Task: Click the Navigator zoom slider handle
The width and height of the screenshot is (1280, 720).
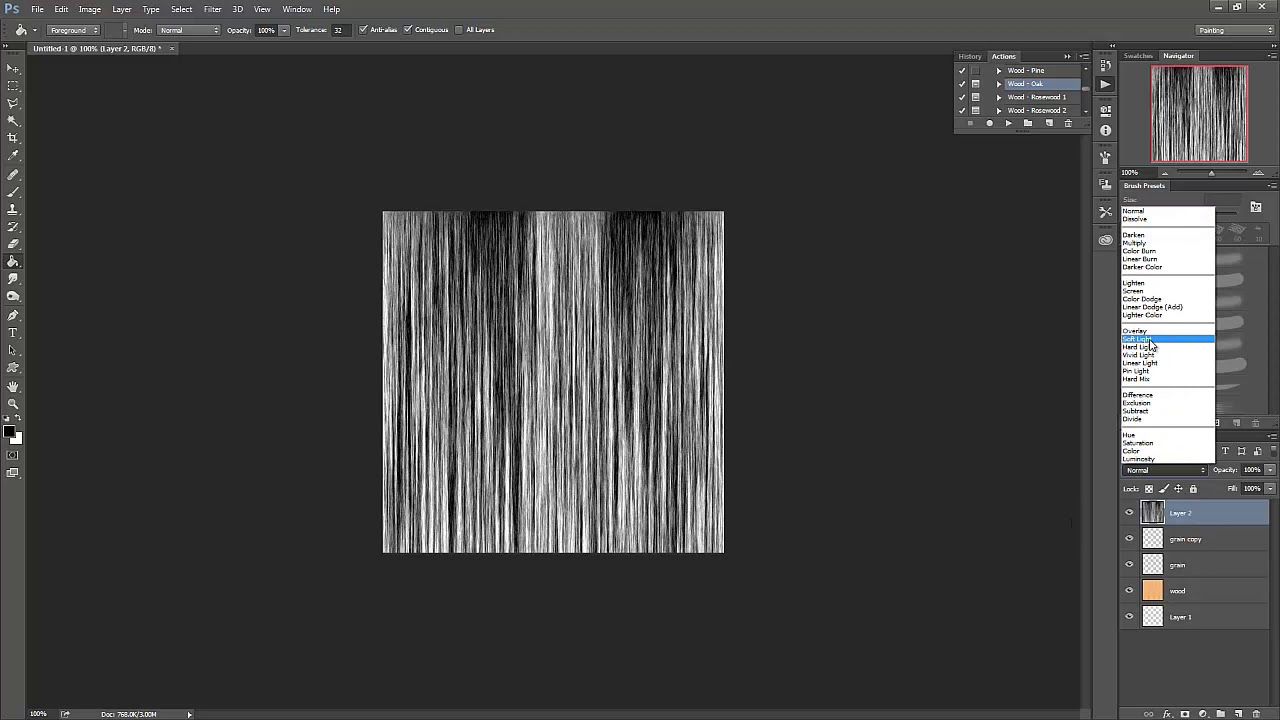Action: coord(1212,173)
